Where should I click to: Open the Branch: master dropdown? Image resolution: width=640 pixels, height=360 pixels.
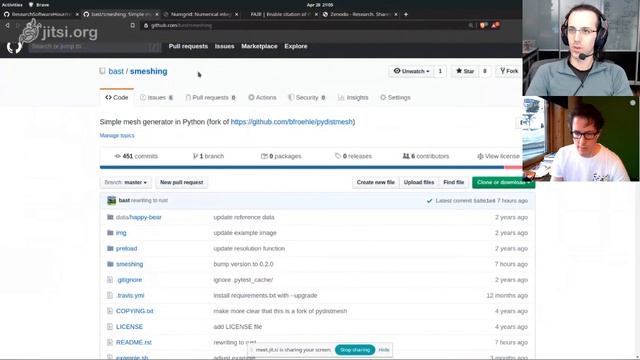tap(125, 182)
